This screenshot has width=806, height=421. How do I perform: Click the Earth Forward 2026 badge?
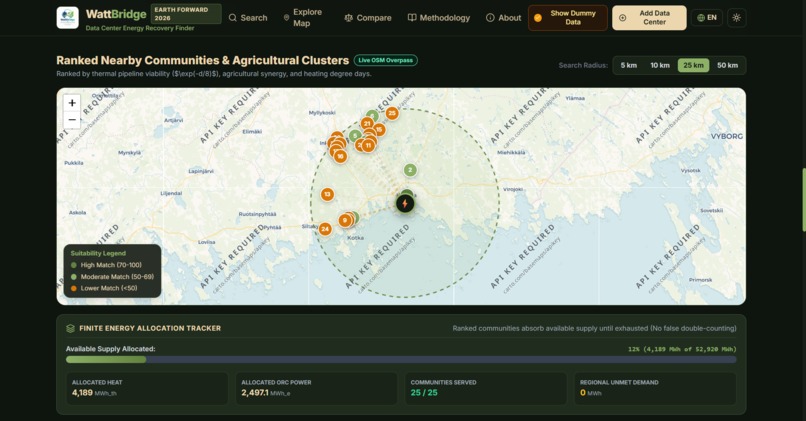tap(186, 14)
